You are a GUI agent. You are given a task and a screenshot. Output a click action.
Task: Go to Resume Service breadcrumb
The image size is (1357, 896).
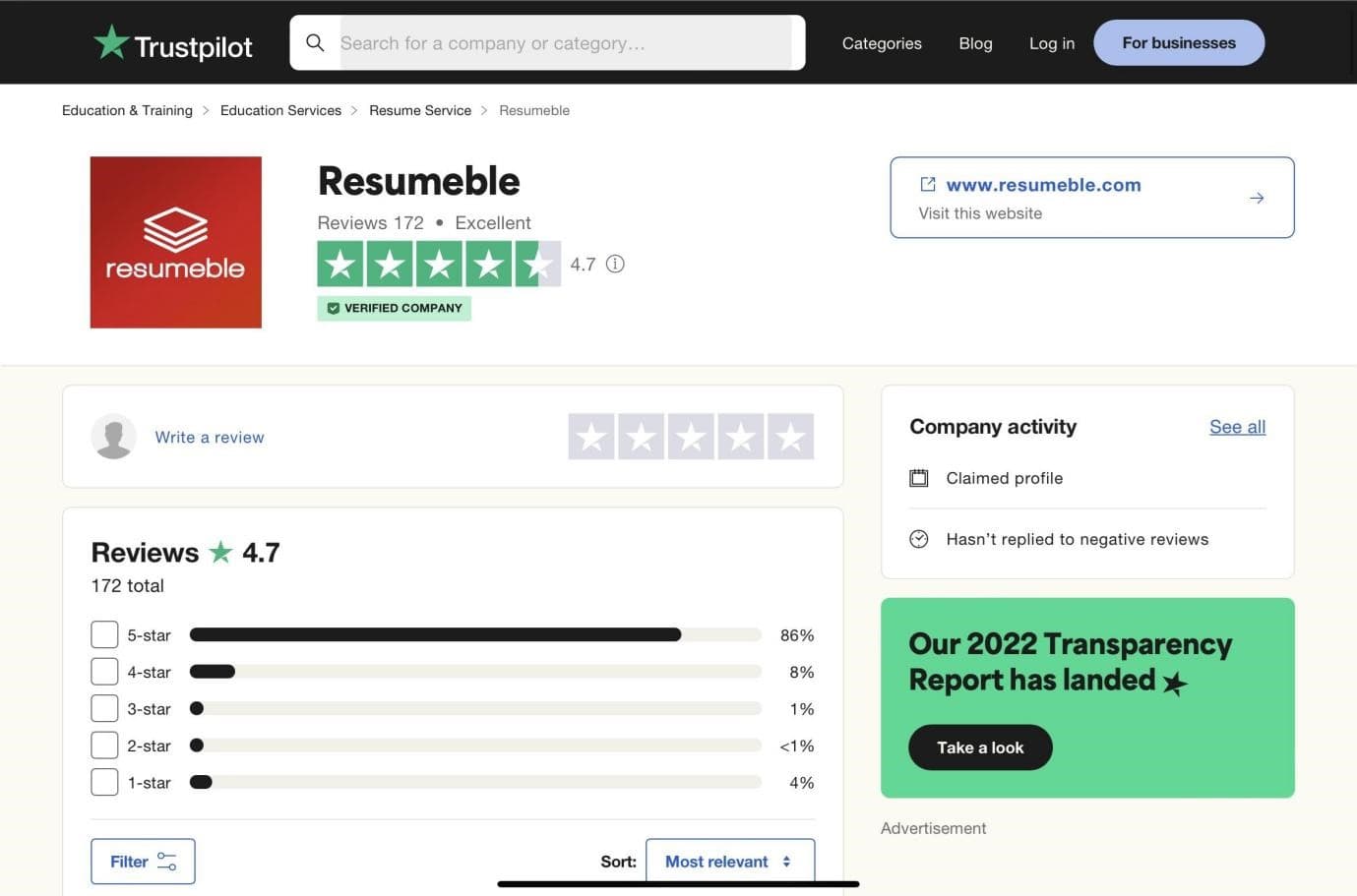click(x=420, y=110)
